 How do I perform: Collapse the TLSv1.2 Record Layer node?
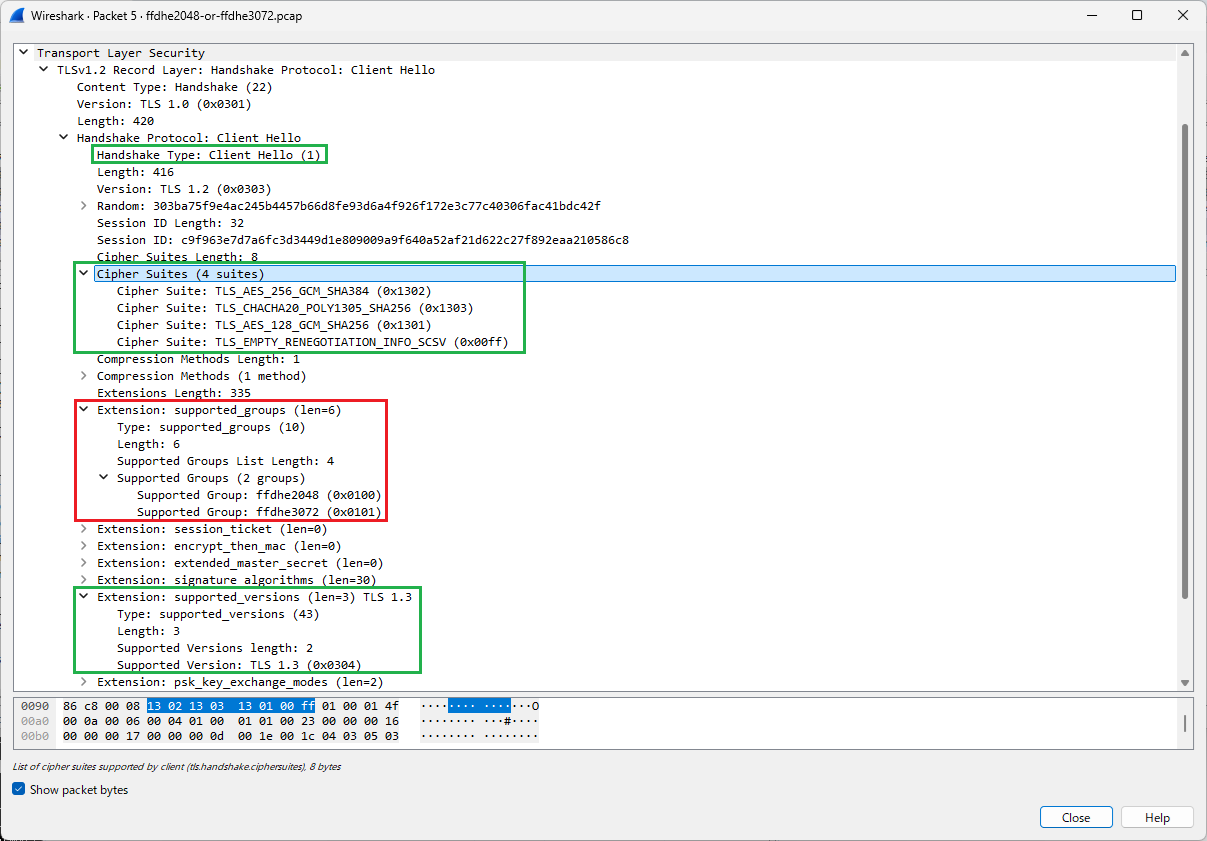click(44, 70)
